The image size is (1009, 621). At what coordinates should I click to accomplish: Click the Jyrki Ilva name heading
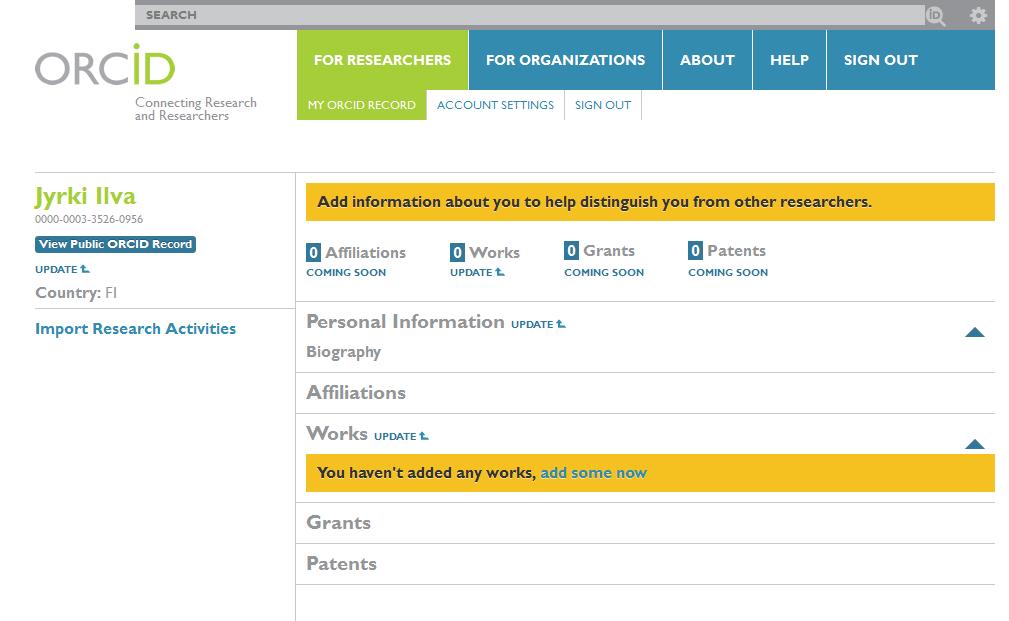86,196
